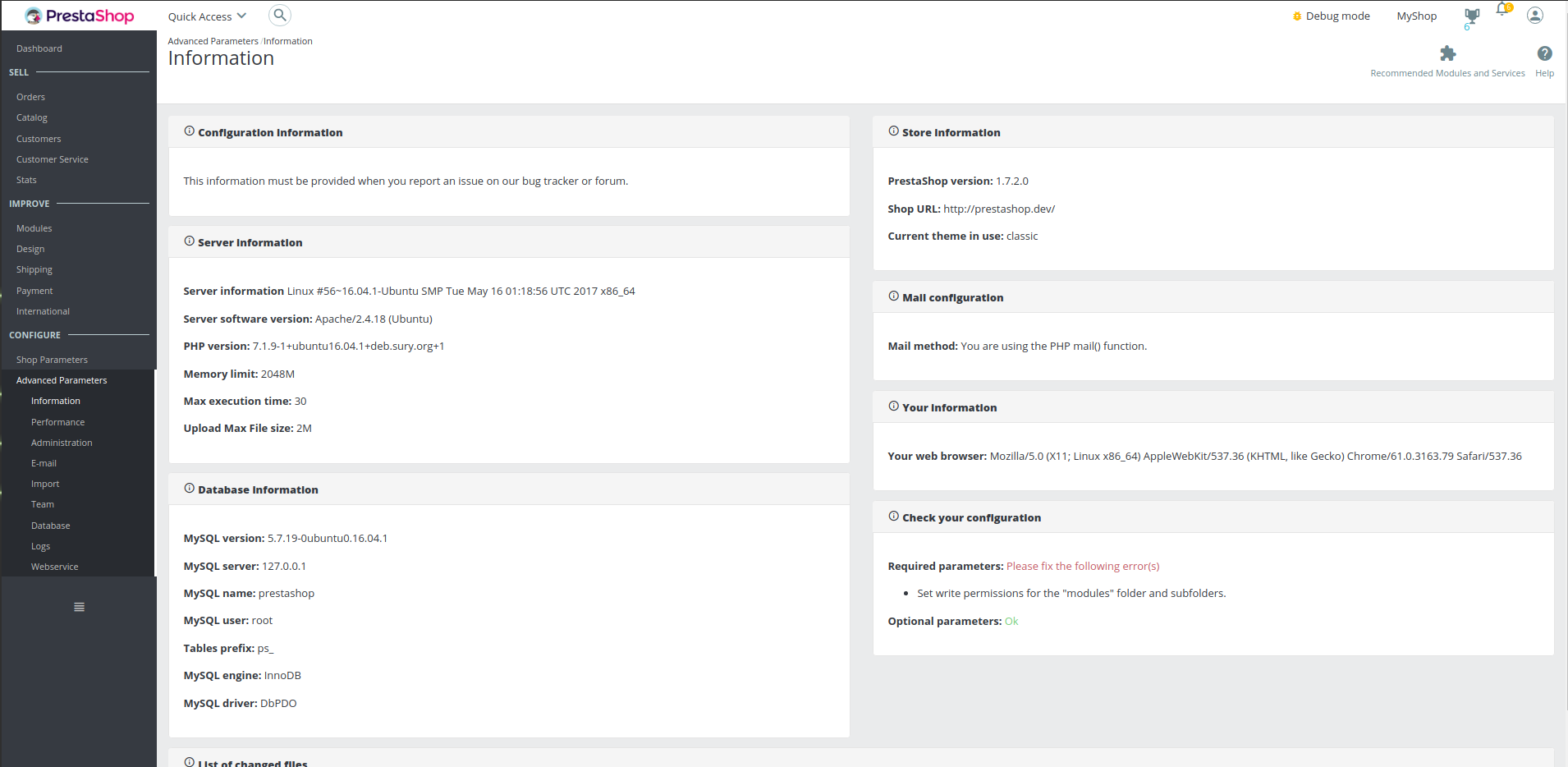
Task: Click the Advanced Parameters breadcrumb
Action: click(213, 41)
